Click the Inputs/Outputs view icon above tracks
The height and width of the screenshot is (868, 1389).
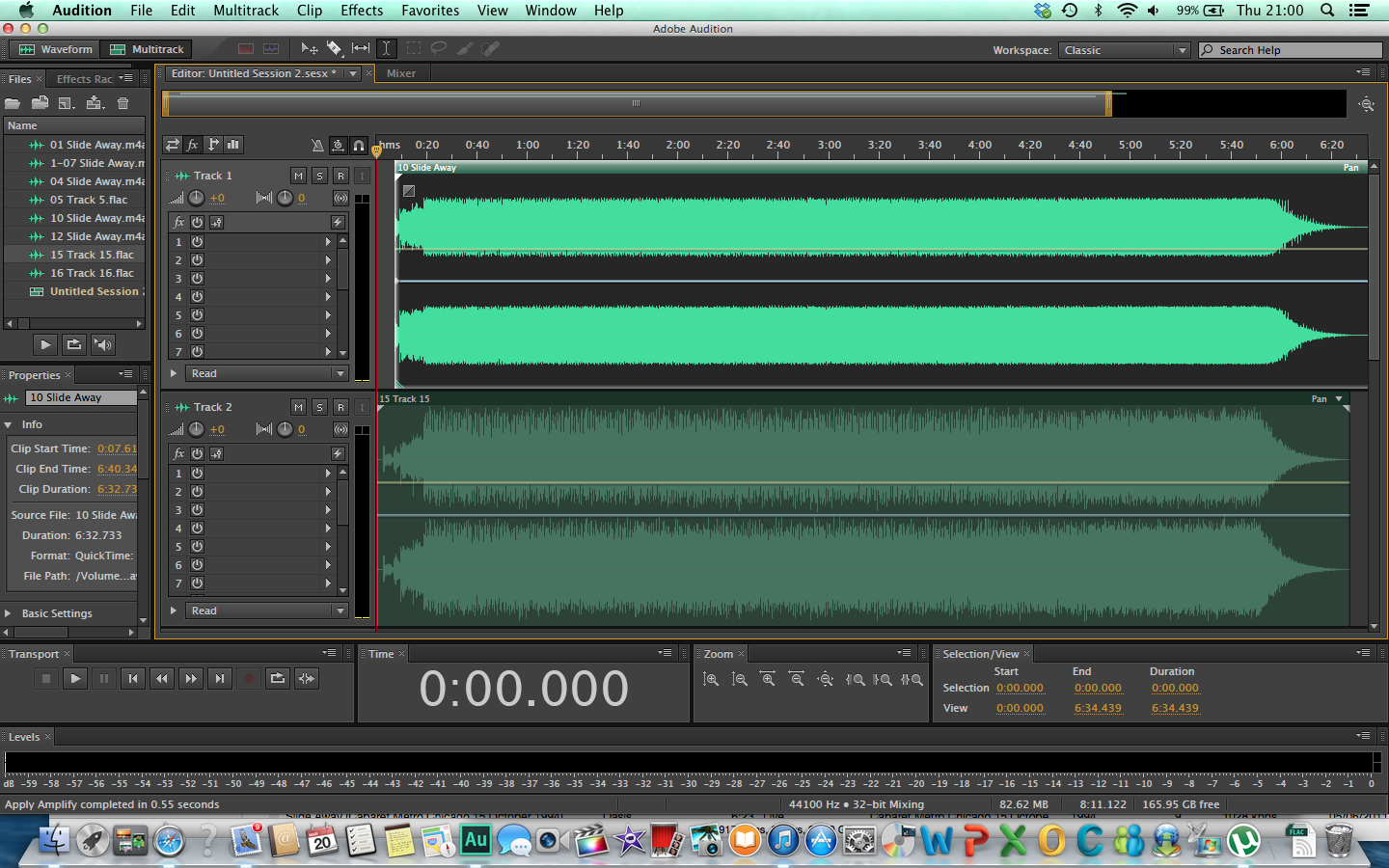(172, 145)
